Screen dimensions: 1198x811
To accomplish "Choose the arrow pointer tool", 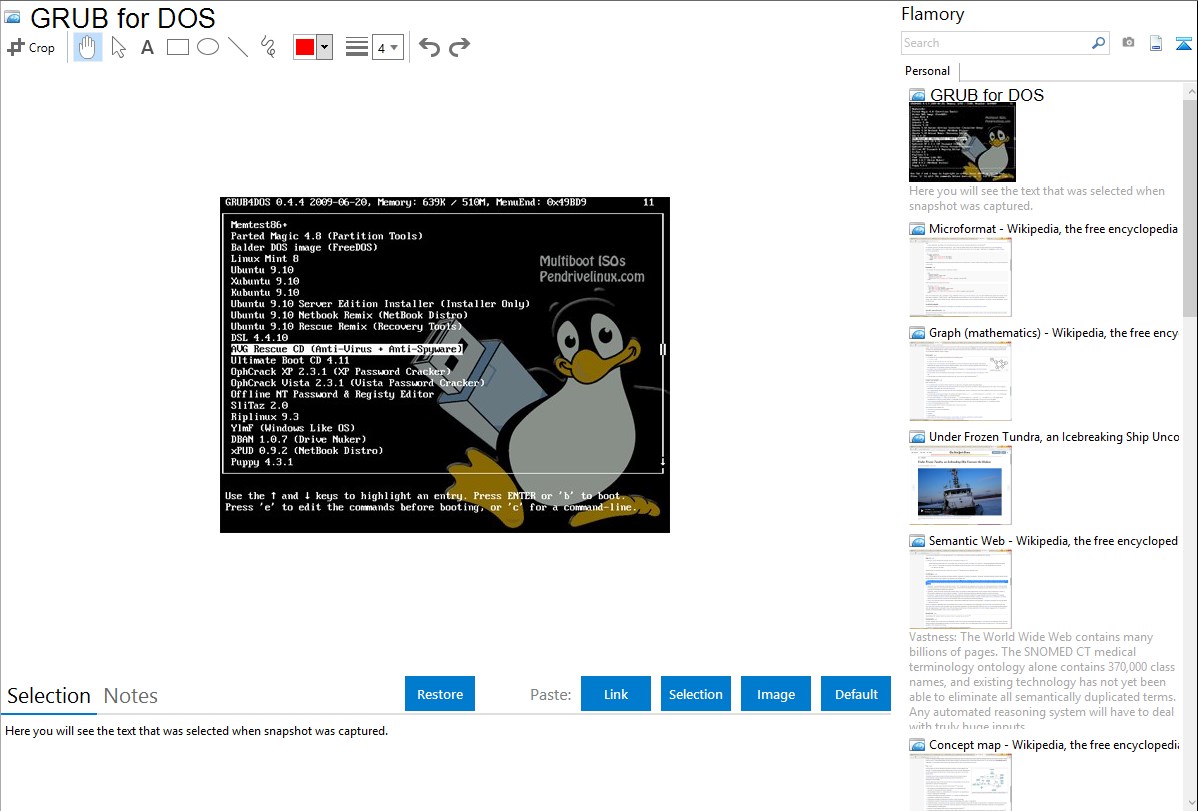I will [x=119, y=47].
